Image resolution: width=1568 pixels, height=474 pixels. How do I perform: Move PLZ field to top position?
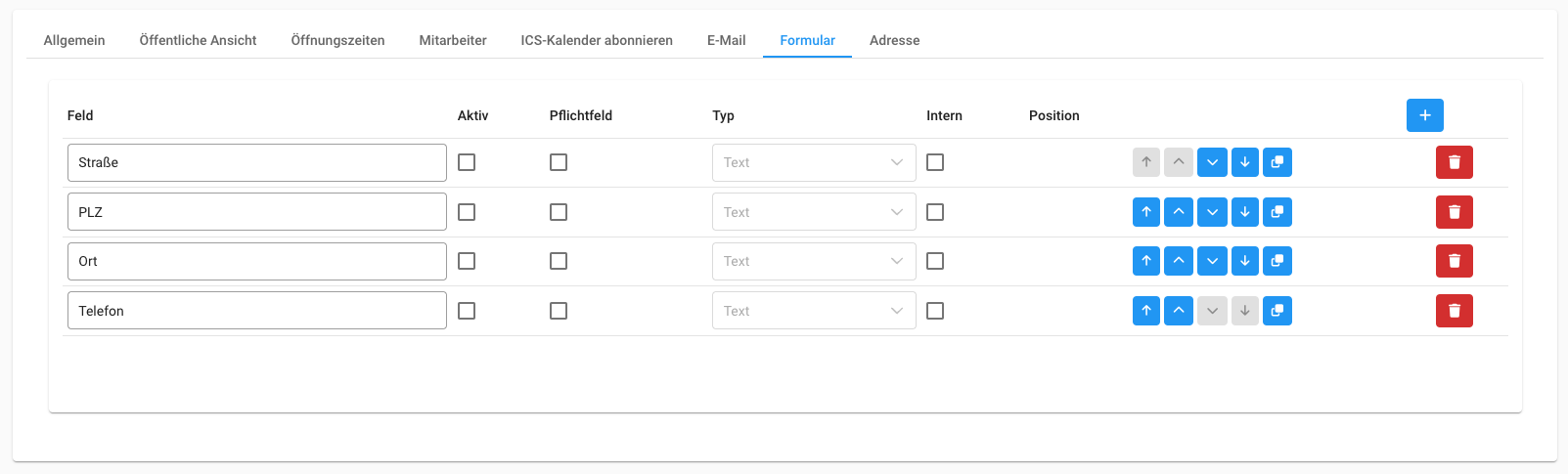pyautogui.click(x=1146, y=212)
